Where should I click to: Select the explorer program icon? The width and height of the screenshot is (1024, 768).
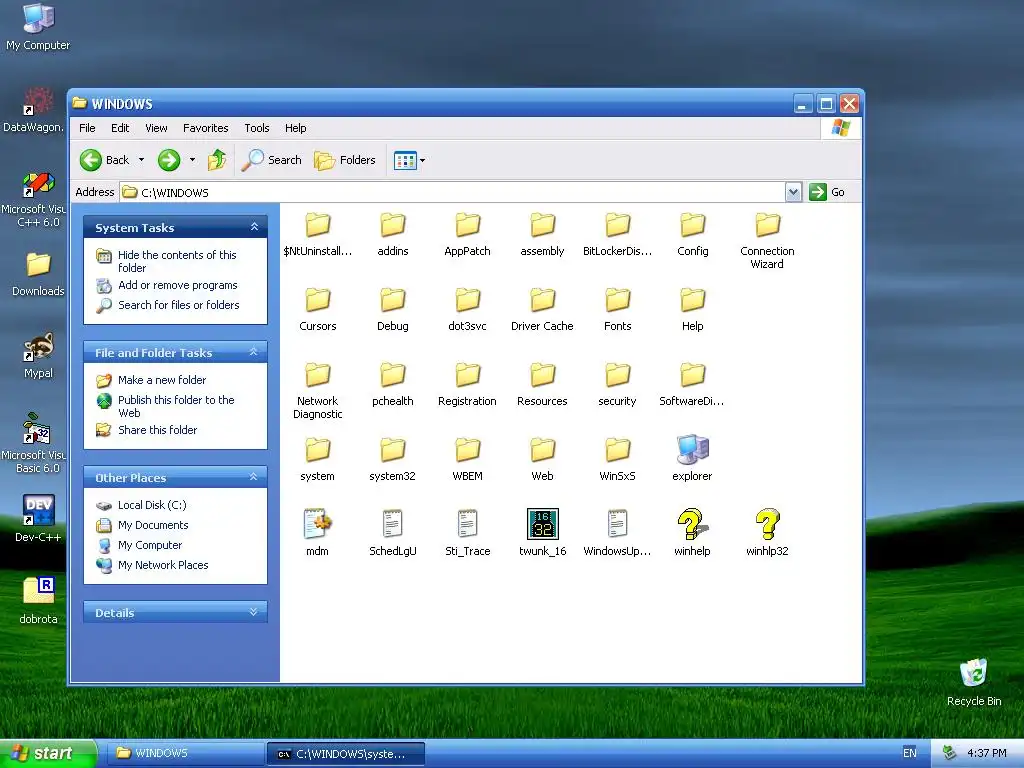click(x=692, y=458)
